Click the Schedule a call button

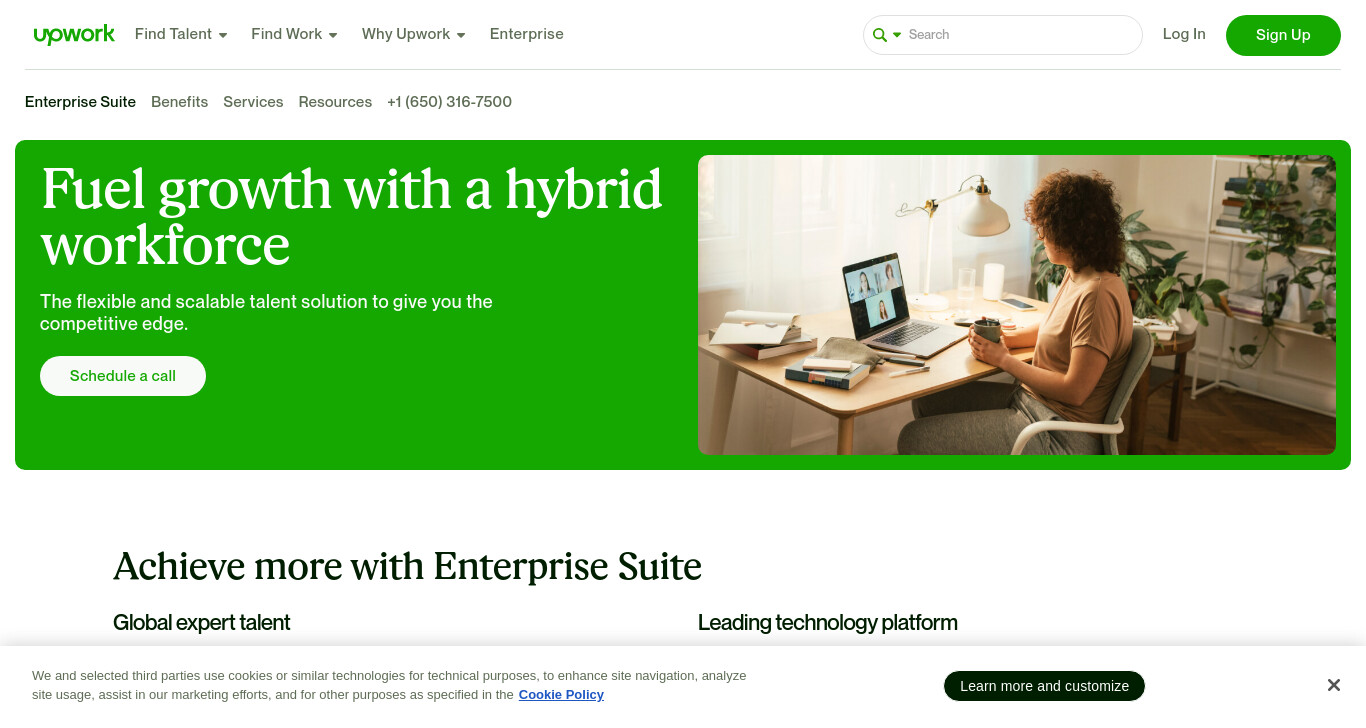pos(123,376)
